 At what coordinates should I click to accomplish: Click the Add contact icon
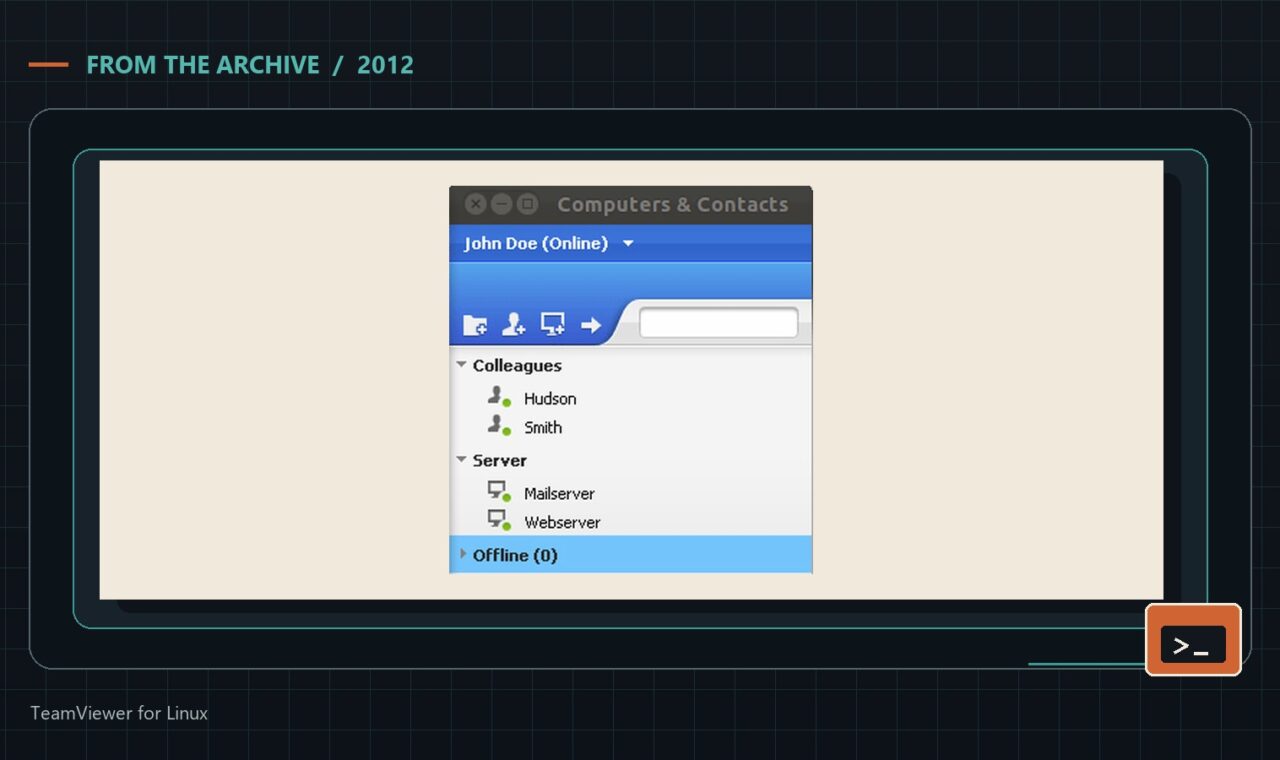[513, 324]
